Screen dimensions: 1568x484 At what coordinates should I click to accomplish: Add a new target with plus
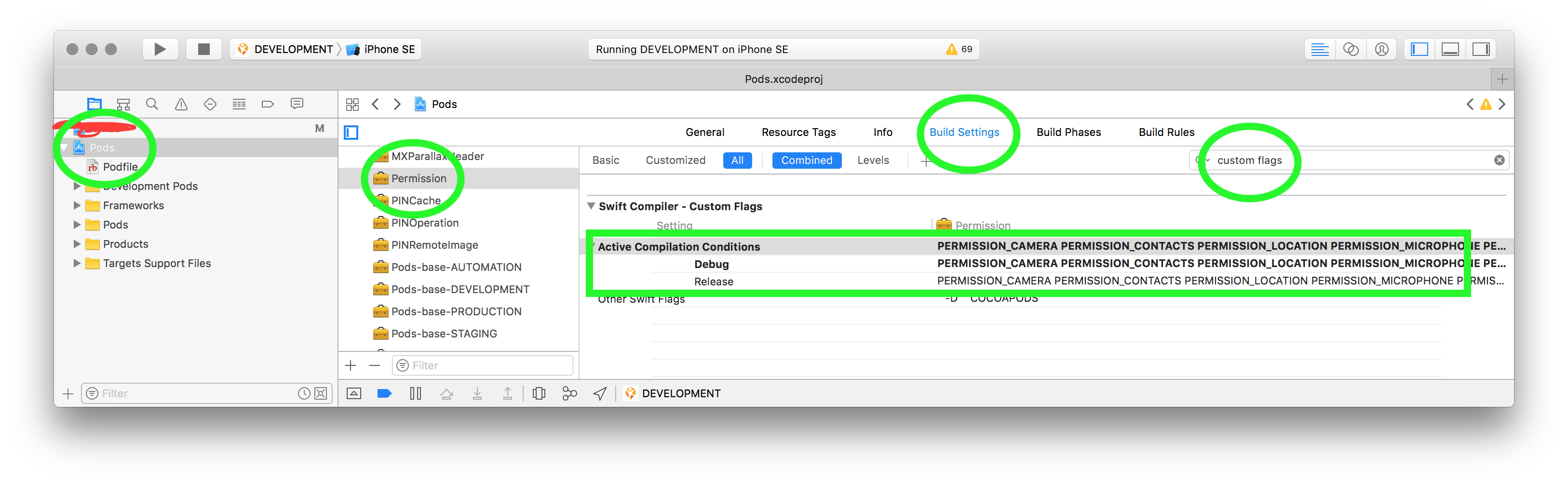351,365
